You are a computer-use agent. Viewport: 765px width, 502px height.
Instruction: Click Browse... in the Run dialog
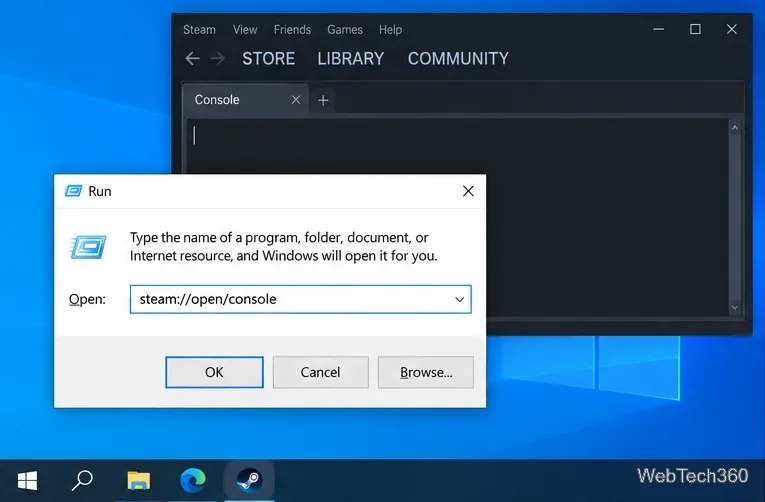426,372
